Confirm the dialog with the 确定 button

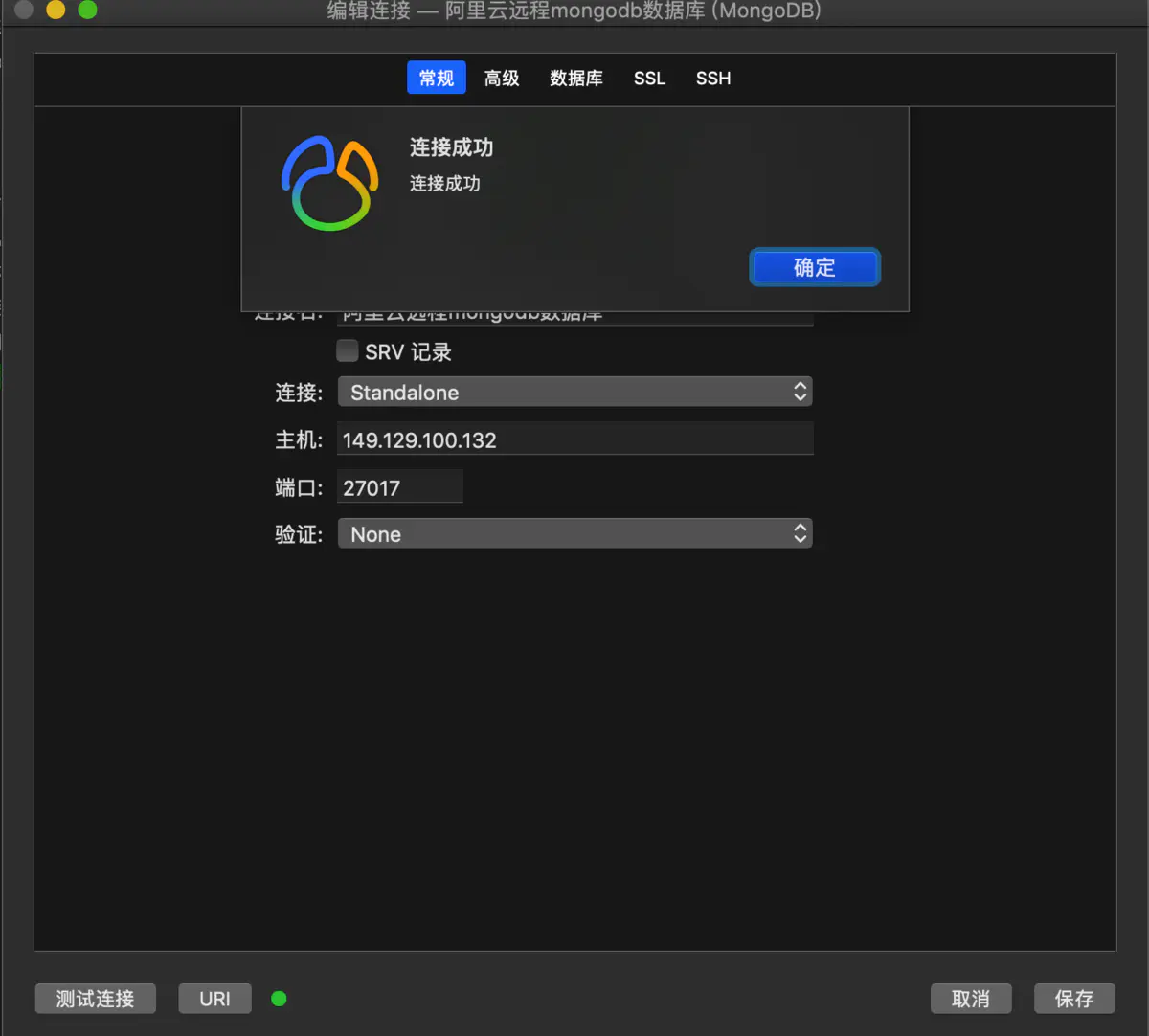[815, 267]
